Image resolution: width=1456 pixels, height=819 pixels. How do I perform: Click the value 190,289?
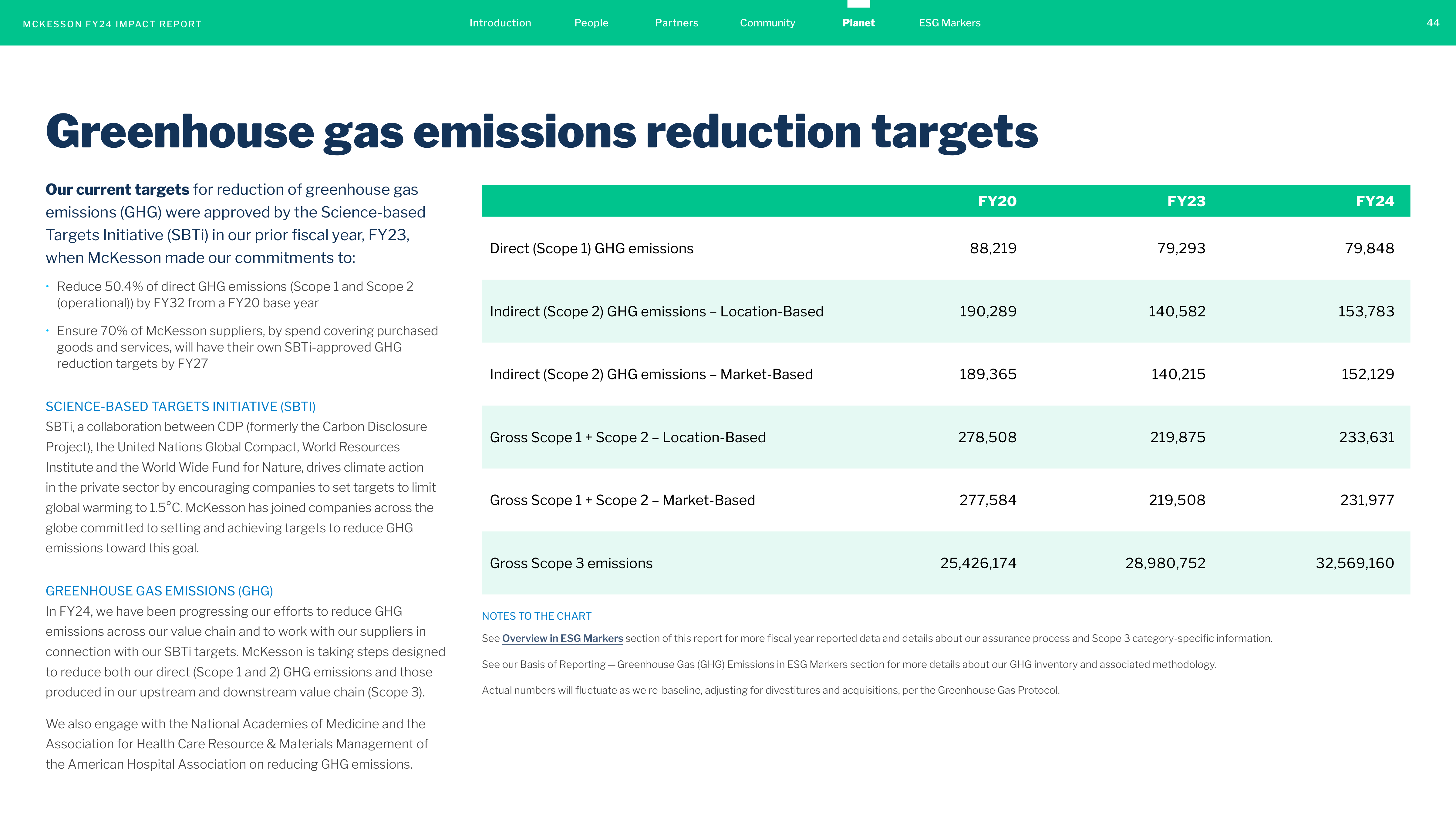pyautogui.click(x=987, y=312)
